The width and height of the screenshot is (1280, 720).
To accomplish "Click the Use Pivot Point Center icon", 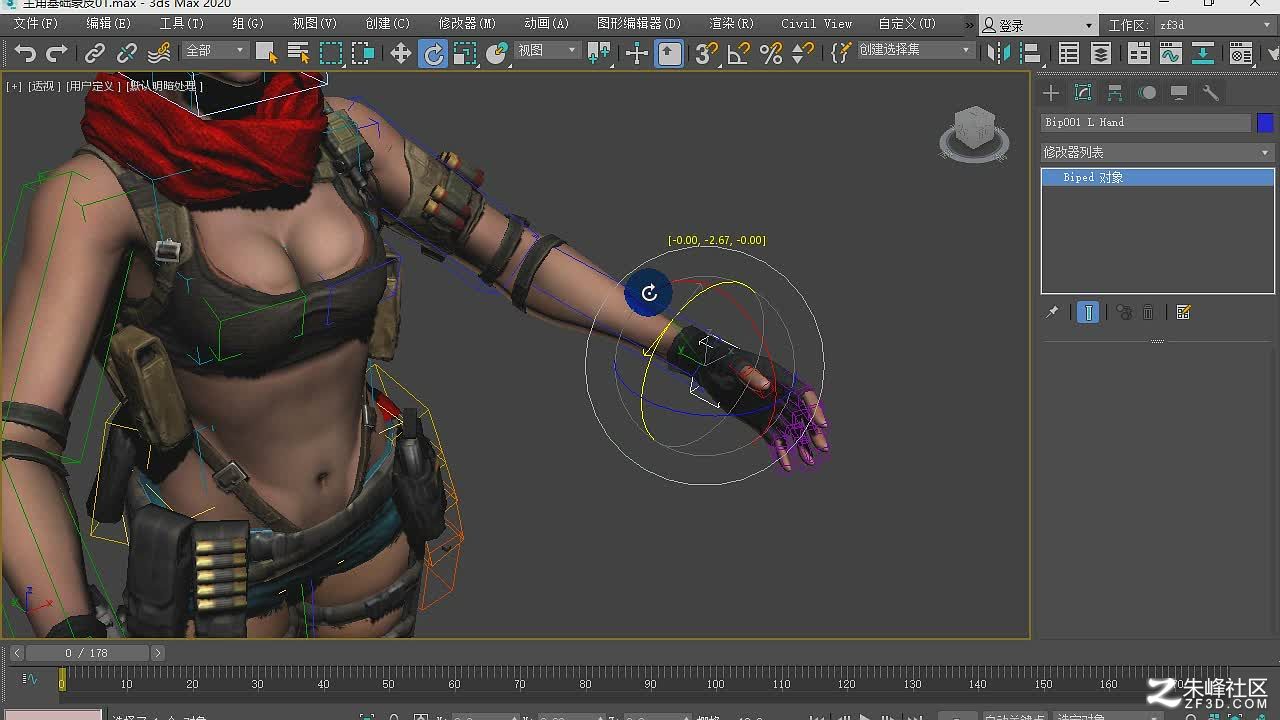I will coord(599,53).
